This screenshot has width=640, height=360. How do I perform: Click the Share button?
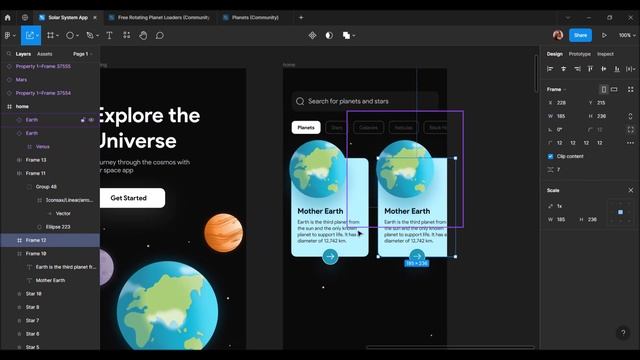tap(580, 36)
